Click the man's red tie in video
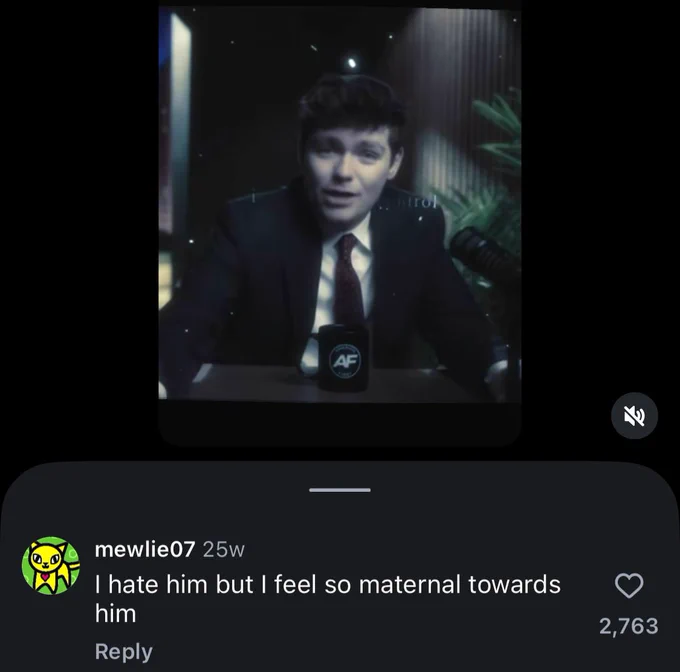 [349, 279]
